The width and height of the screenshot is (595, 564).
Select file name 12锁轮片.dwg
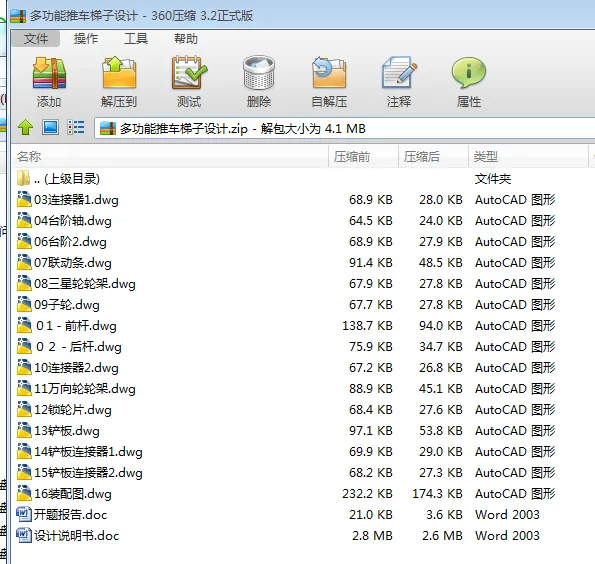73,410
